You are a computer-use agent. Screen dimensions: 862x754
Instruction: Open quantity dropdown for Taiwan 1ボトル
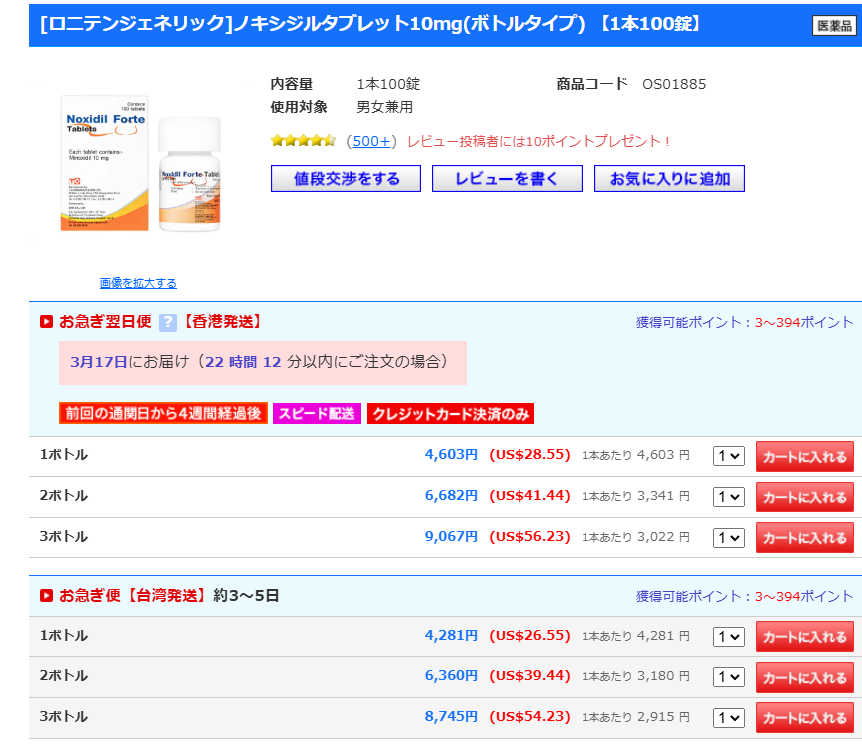(728, 637)
